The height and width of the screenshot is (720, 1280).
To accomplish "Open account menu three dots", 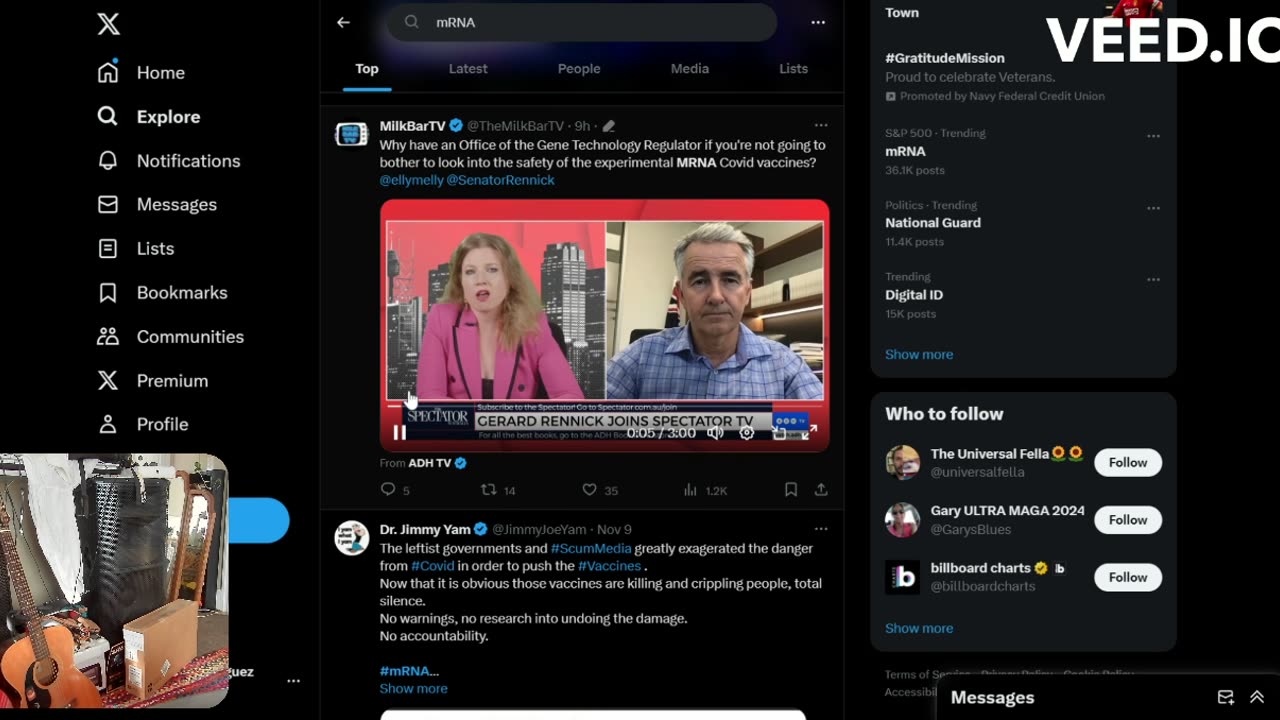I will coord(293,680).
